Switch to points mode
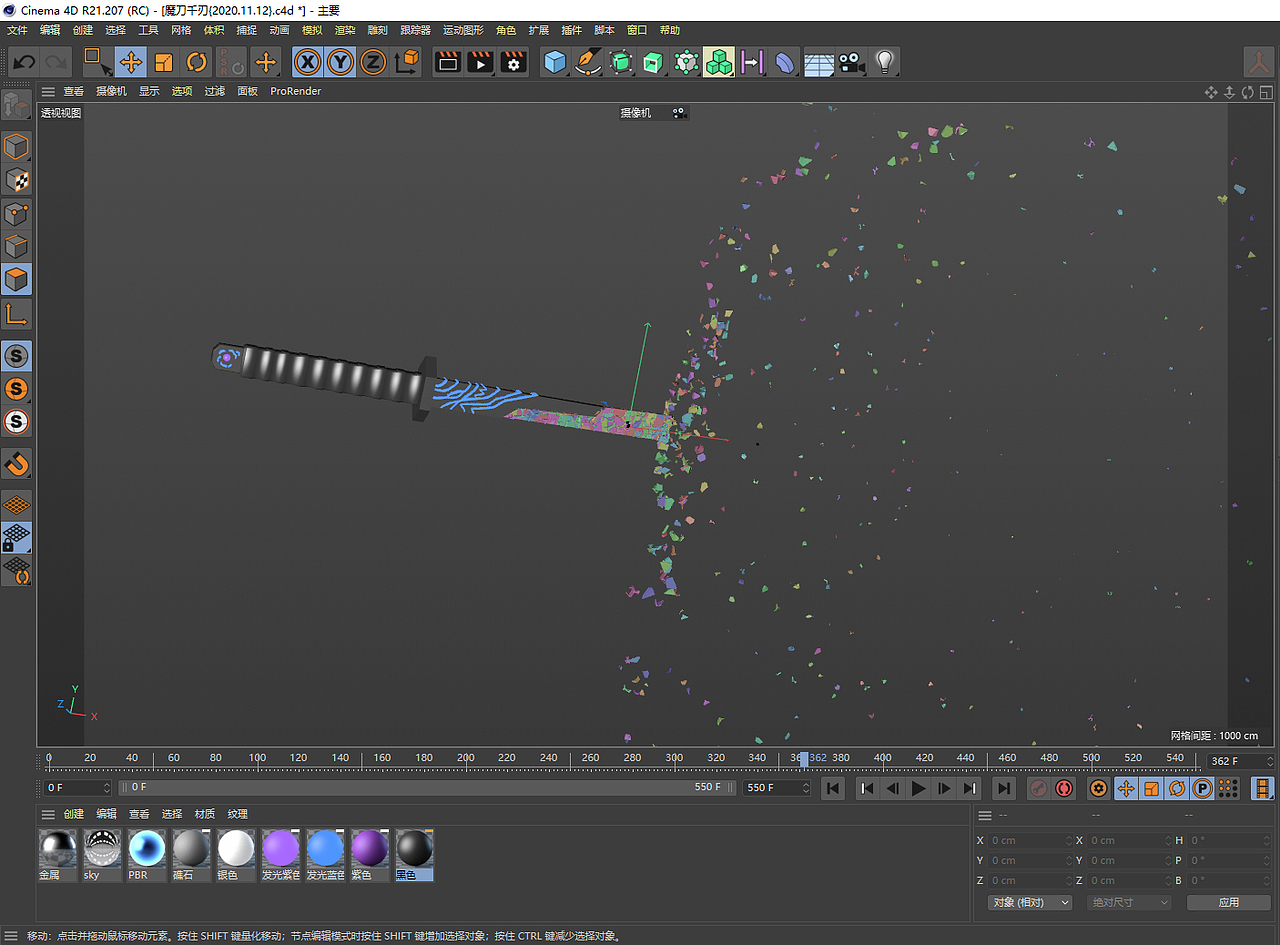This screenshot has width=1280, height=945. (x=17, y=214)
